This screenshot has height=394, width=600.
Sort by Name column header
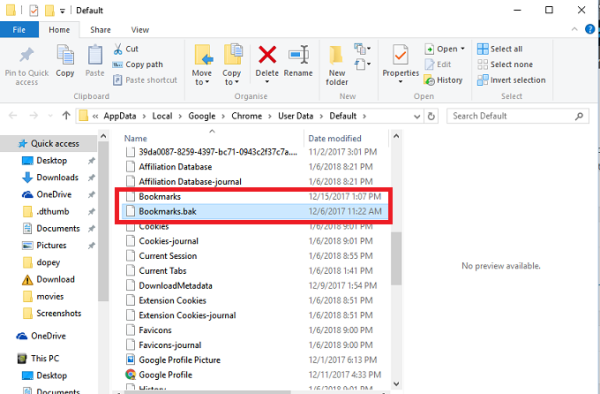[135, 138]
